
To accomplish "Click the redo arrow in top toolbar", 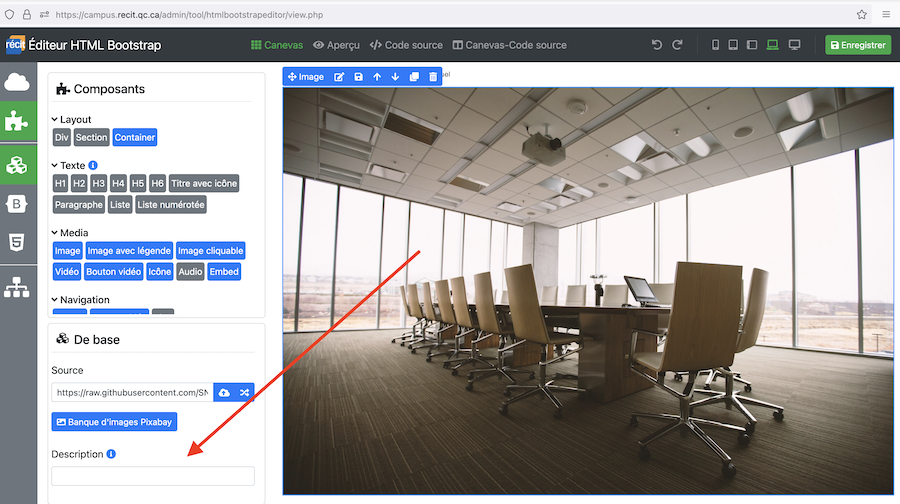I will (677, 45).
